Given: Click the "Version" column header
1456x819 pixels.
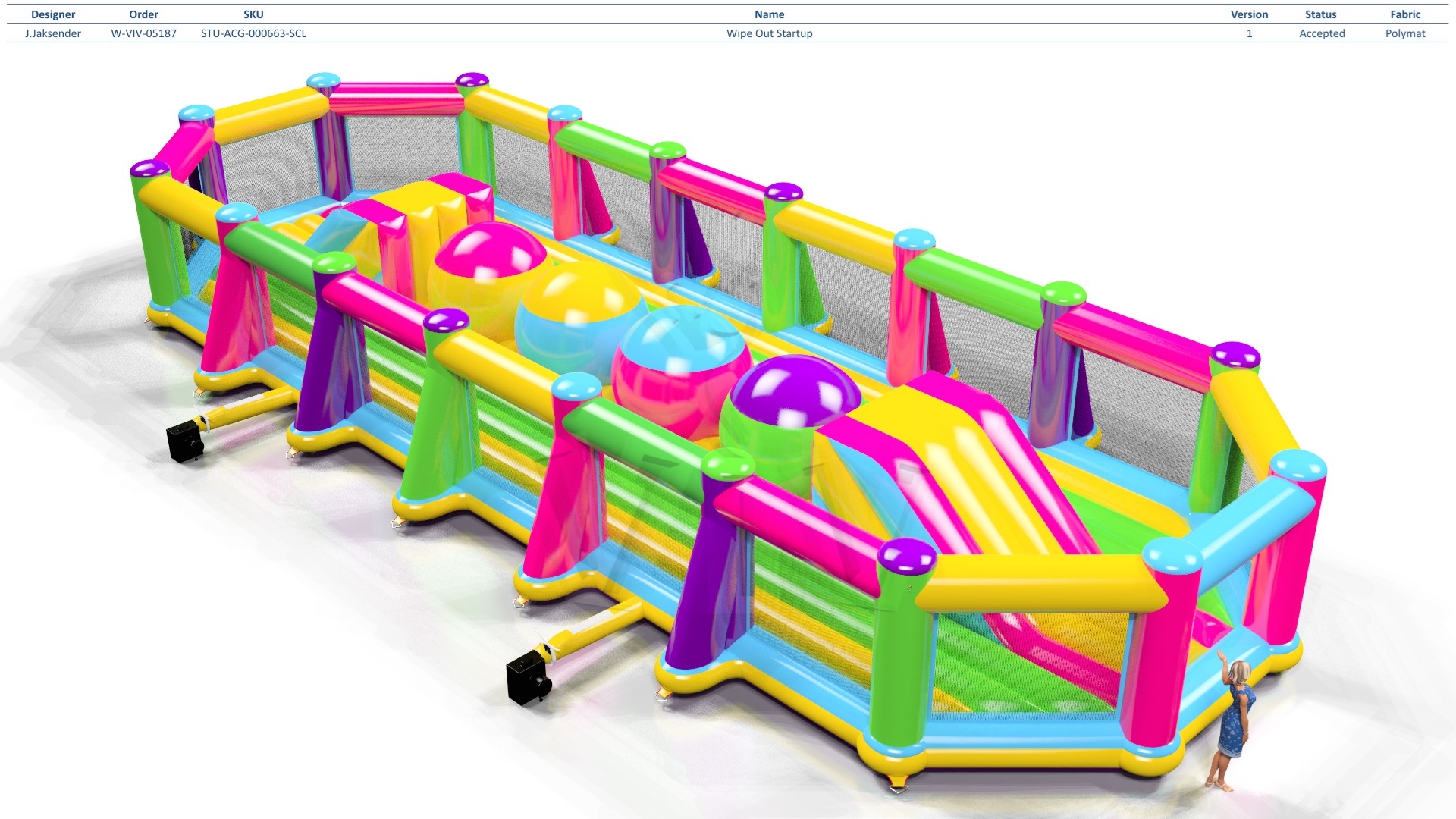Looking at the screenshot, I should point(1249,14).
